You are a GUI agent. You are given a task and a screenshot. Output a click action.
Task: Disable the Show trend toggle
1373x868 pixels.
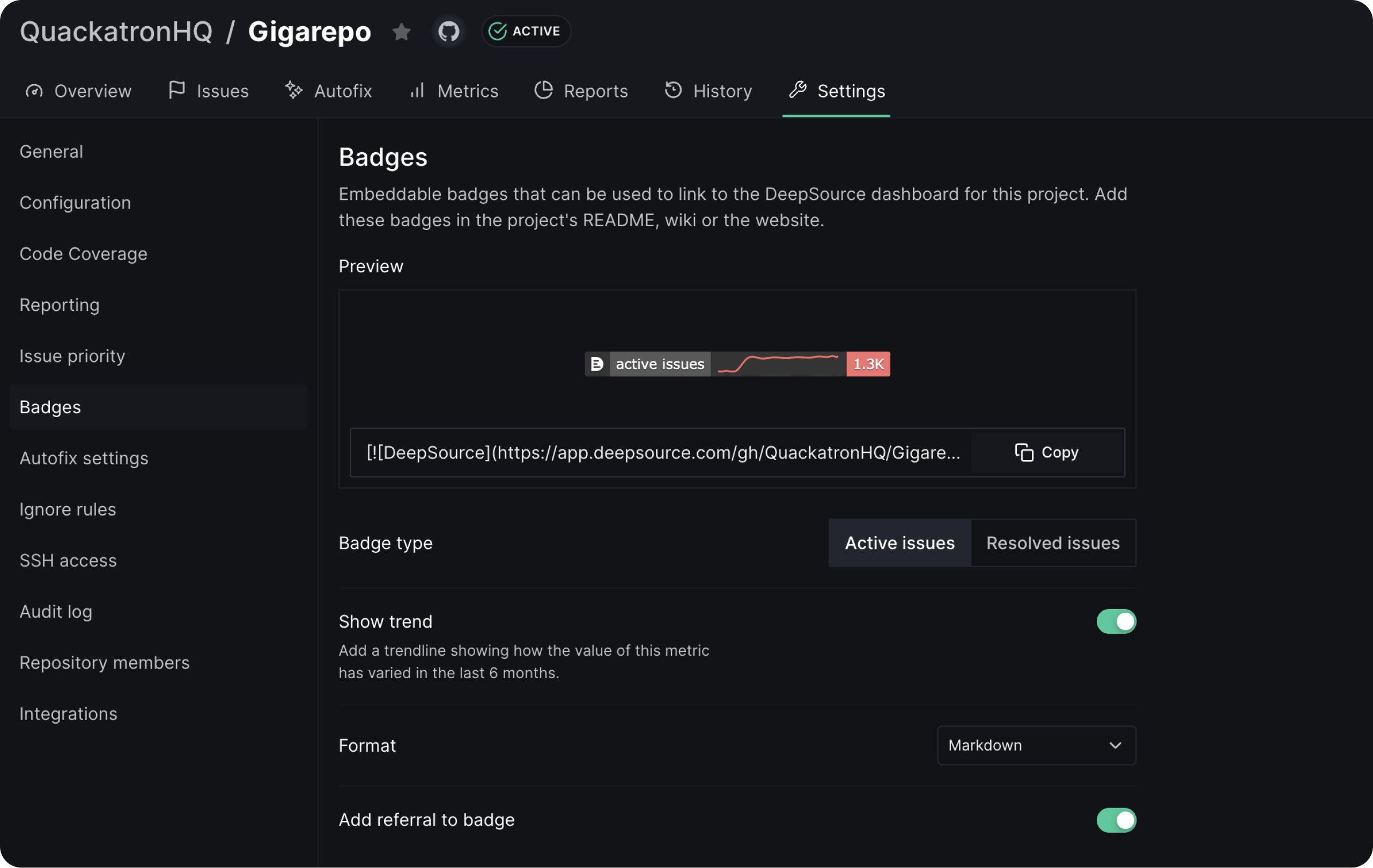click(1116, 621)
